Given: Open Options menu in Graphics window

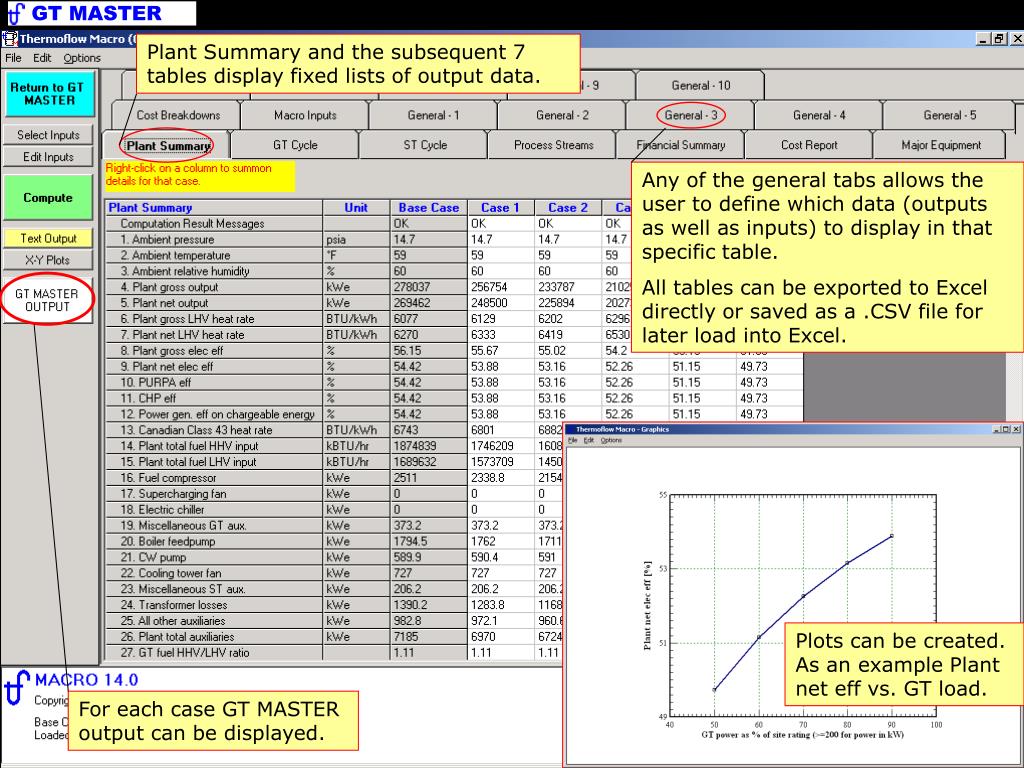Looking at the screenshot, I should pyautogui.click(x=611, y=441).
